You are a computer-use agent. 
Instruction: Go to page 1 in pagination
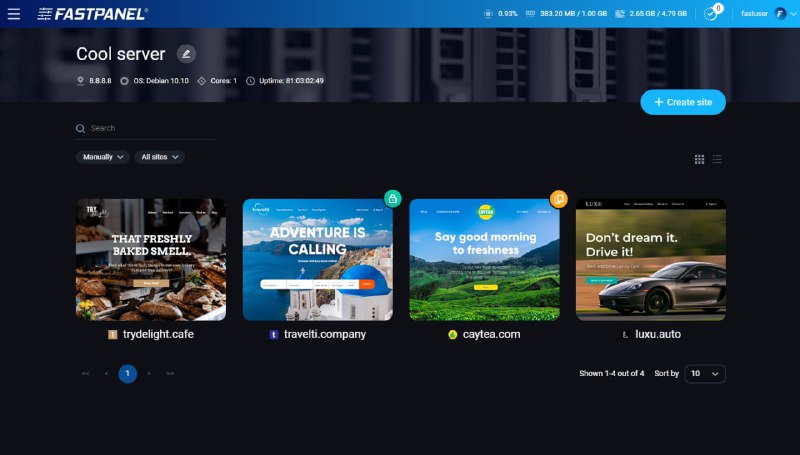pos(127,373)
